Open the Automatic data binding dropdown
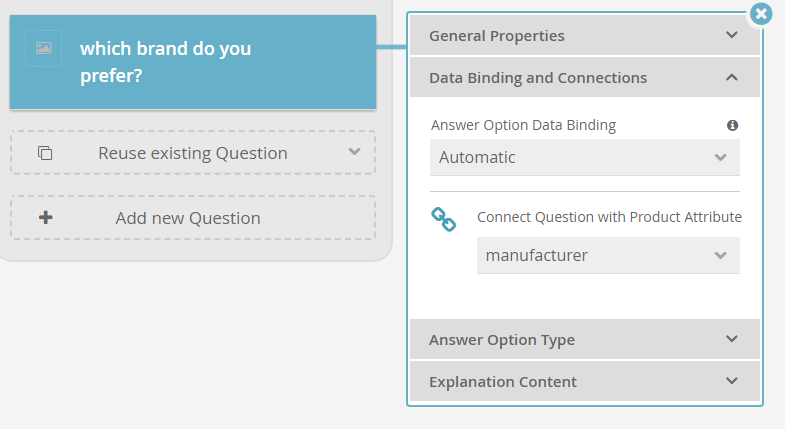The image size is (785, 429). [584, 157]
